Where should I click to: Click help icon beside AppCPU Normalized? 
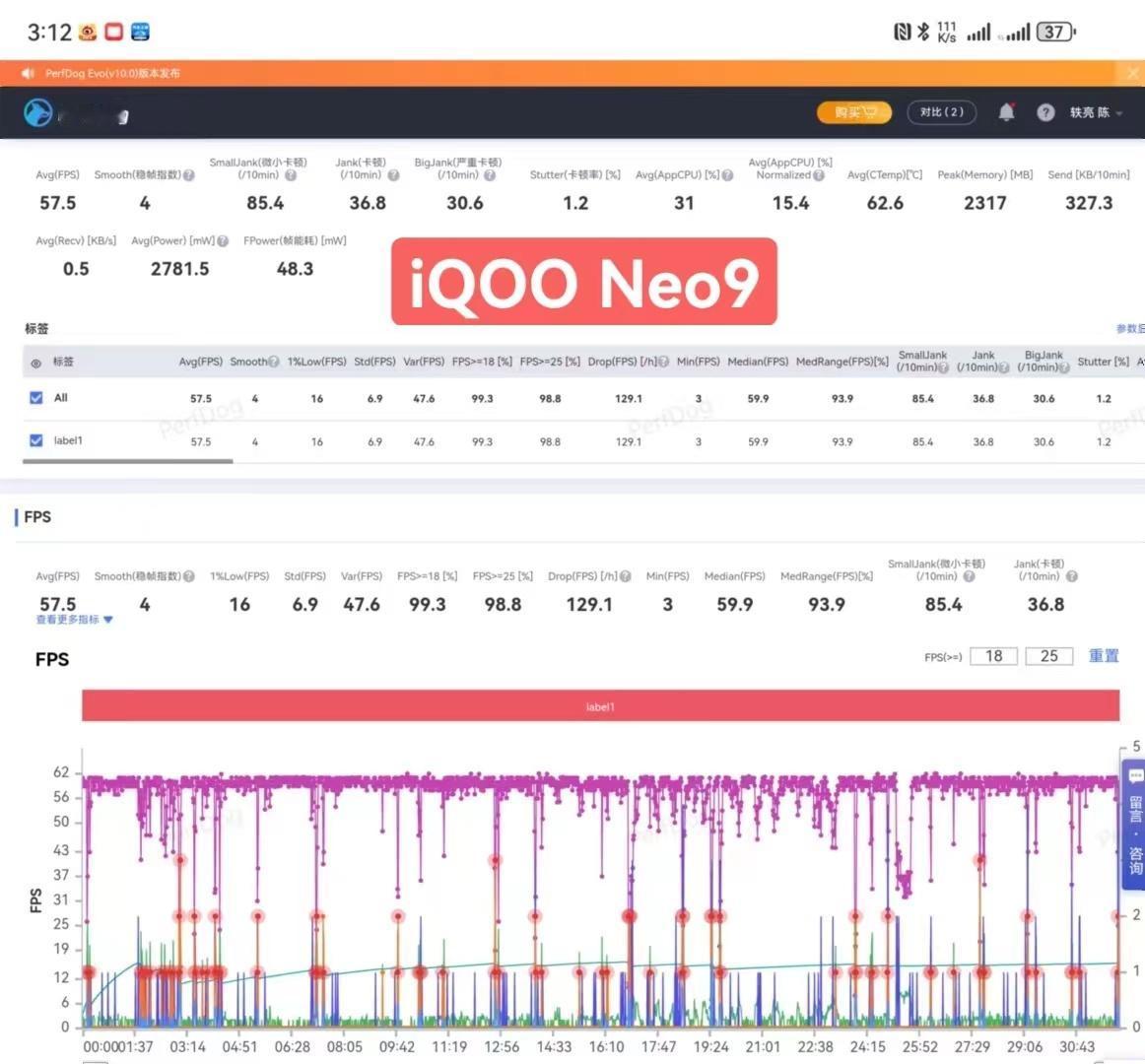(819, 175)
